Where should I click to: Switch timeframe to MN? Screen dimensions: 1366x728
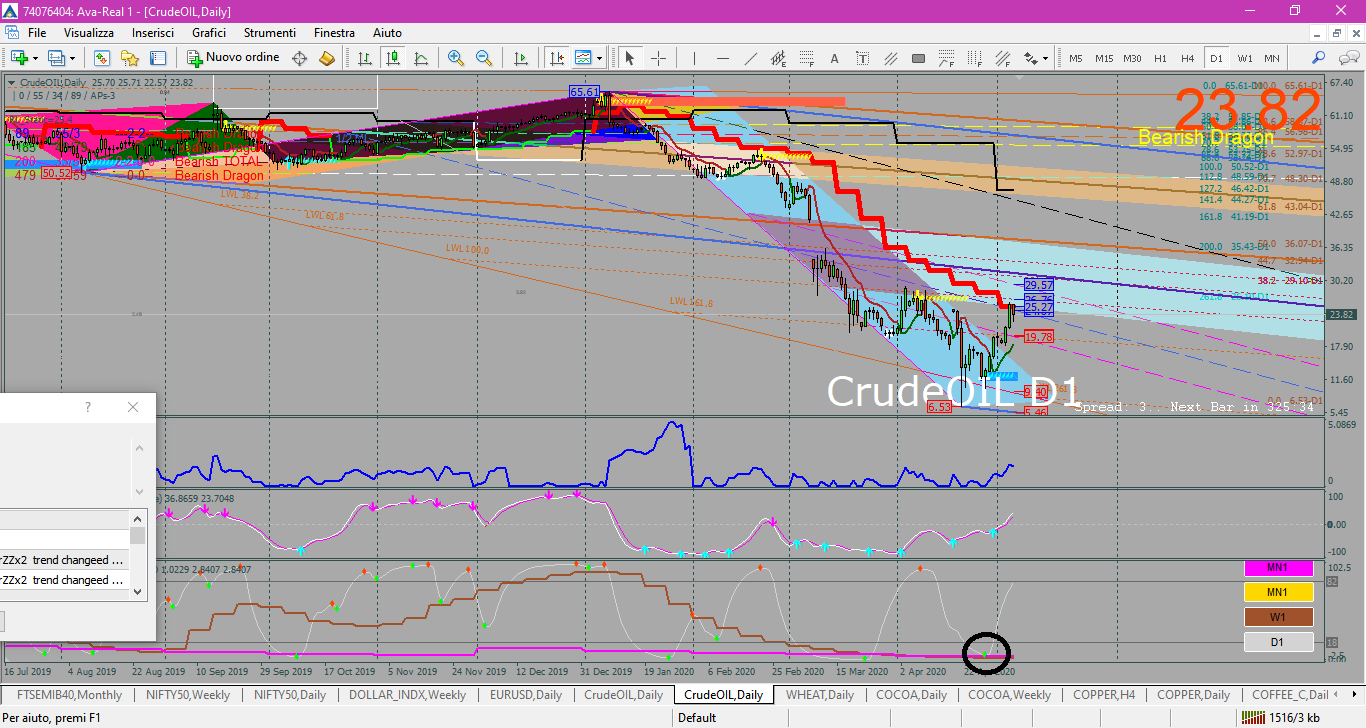coord(1271,58)
